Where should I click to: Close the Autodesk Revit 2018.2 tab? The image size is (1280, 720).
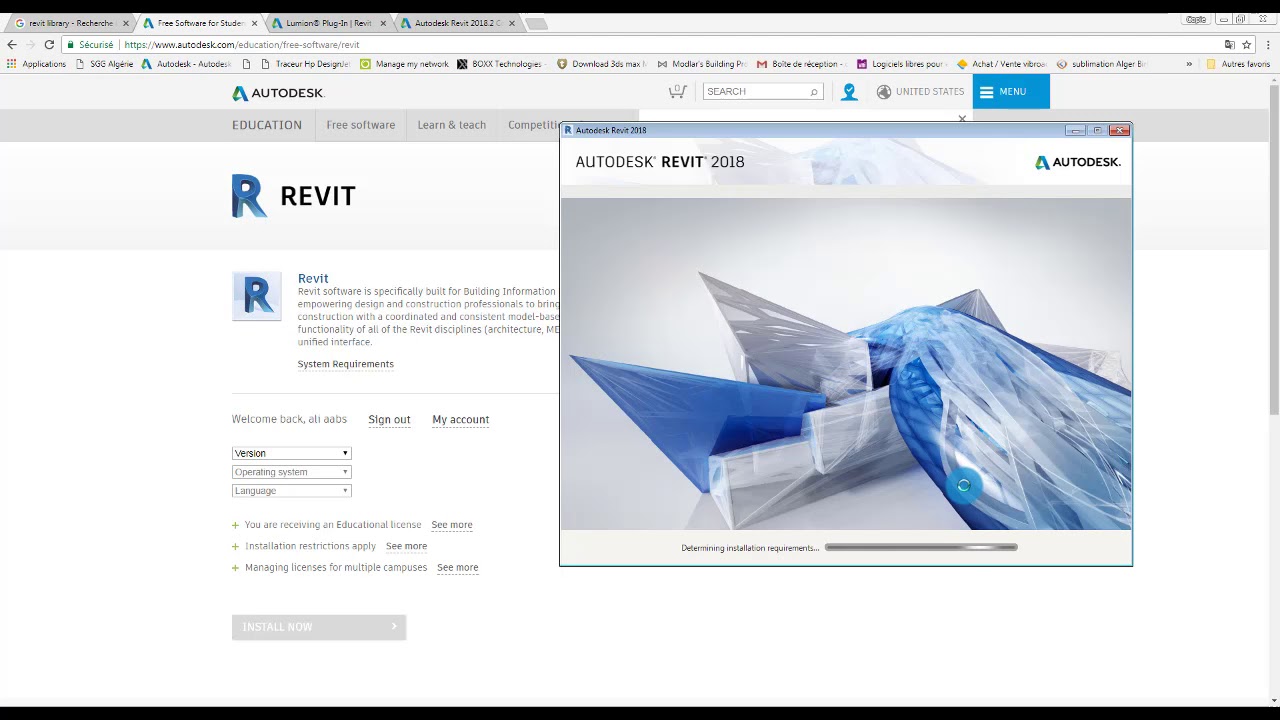[x=512, y=23]
